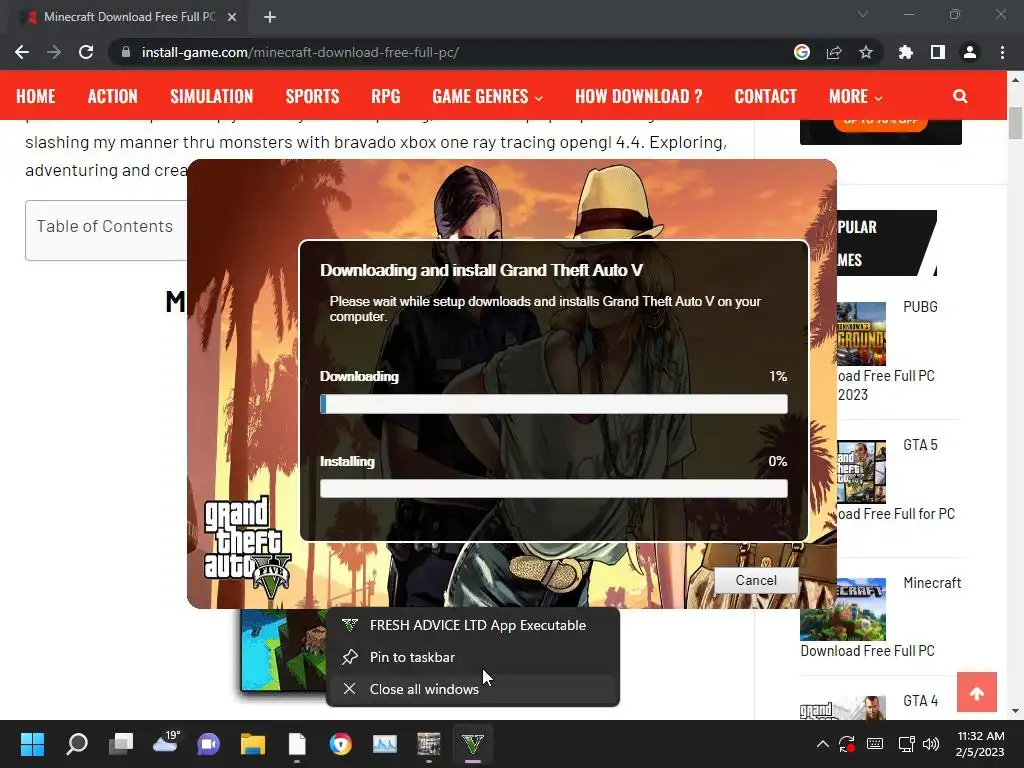Click the sync tray icon with red dot
Image resolution: width=1024 pixels, height=768 pixels.
[847, 744]
